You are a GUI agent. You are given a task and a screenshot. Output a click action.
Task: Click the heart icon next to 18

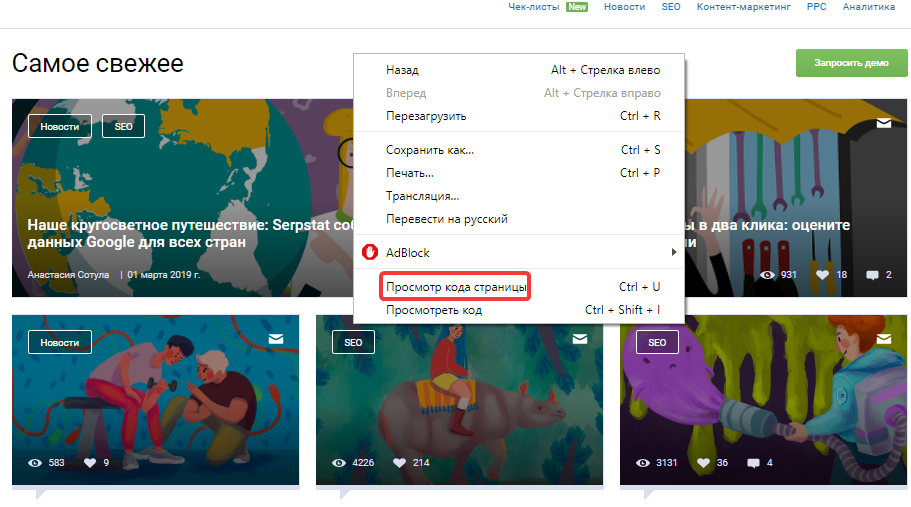click(823, 275)
